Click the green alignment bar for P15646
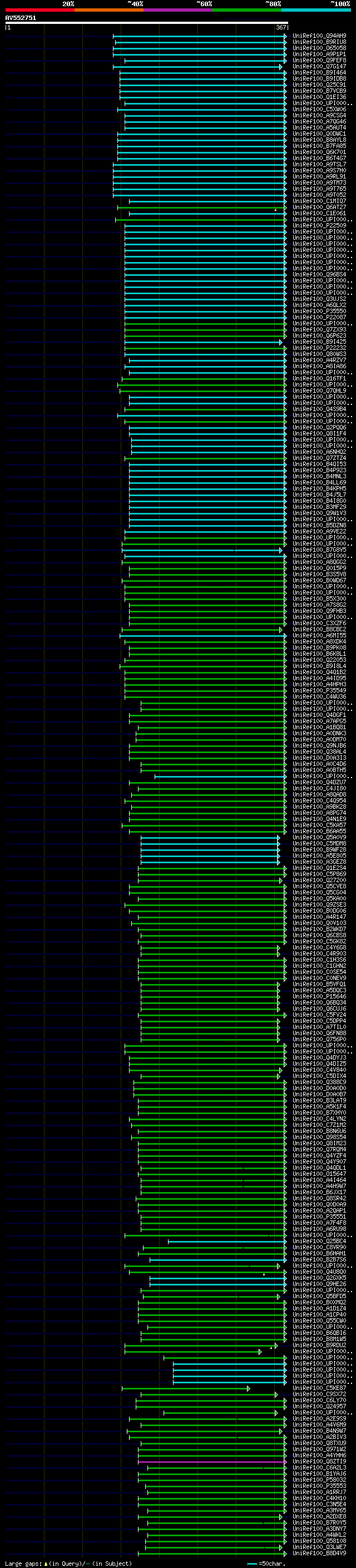This screenshot has width=356, height=1568. pos(211,996)
